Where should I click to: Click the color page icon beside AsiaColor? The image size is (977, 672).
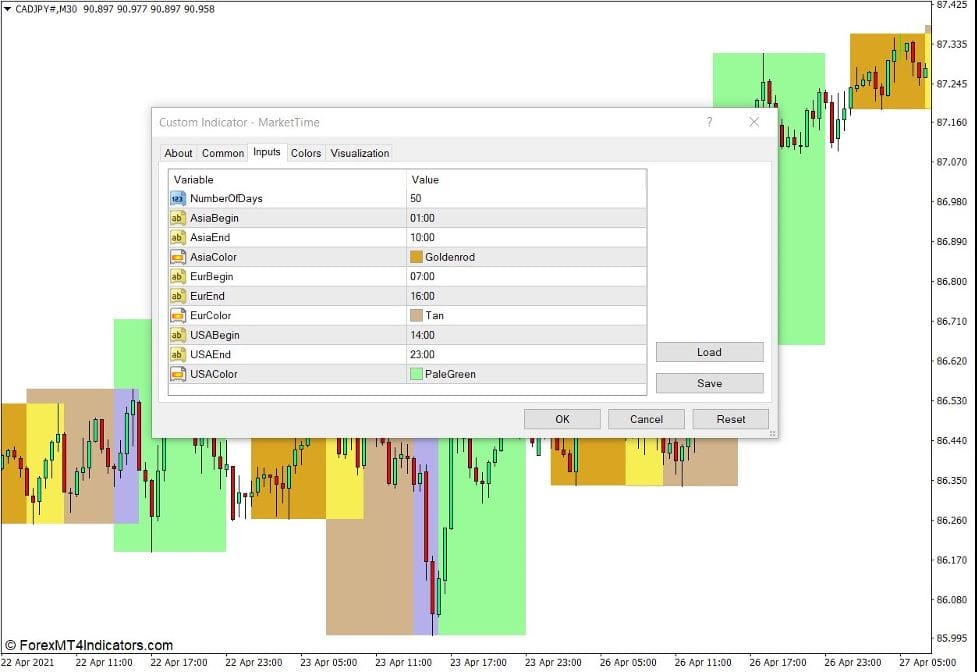(177, 257)
